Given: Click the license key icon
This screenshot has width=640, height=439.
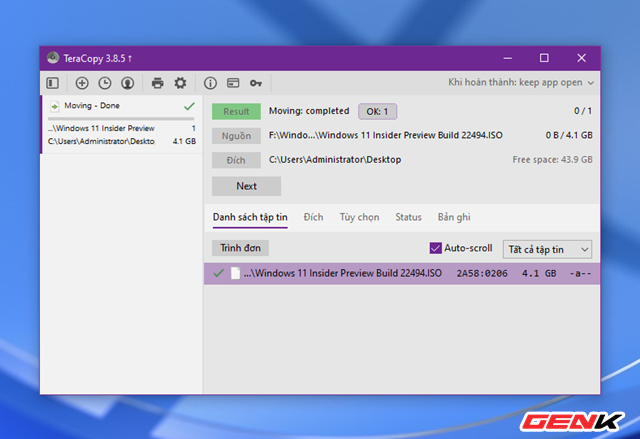Looking at the screenshot, I should click(256, 83).
